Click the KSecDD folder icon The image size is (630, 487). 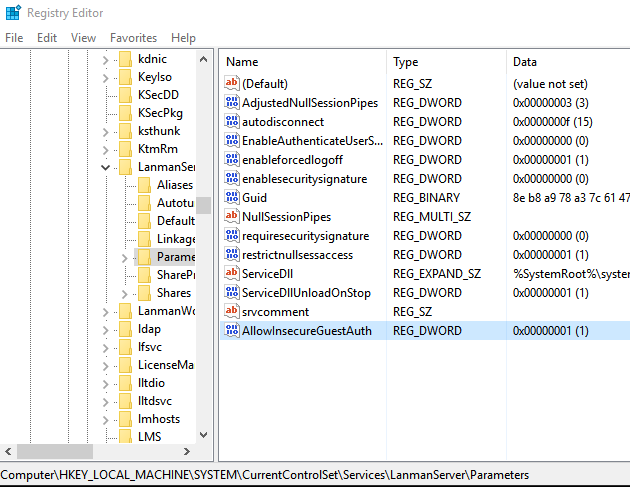coord(125,95)
